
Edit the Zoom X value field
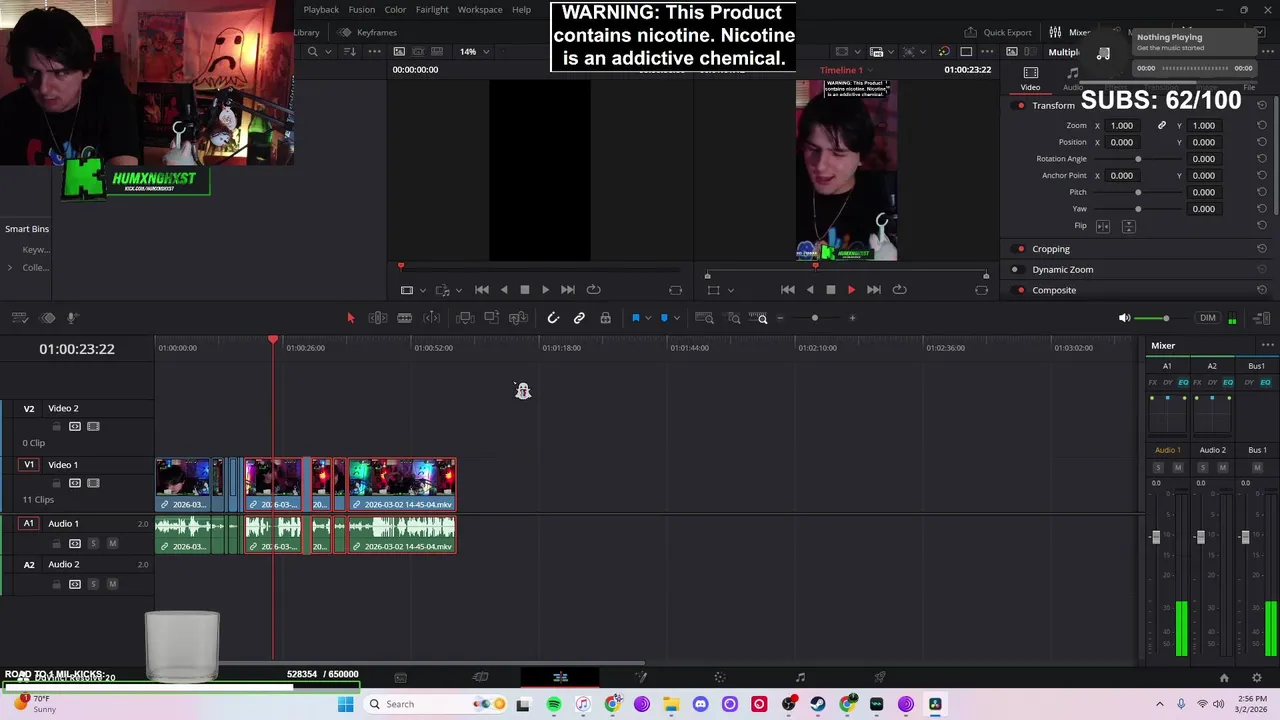[1122, 126]
